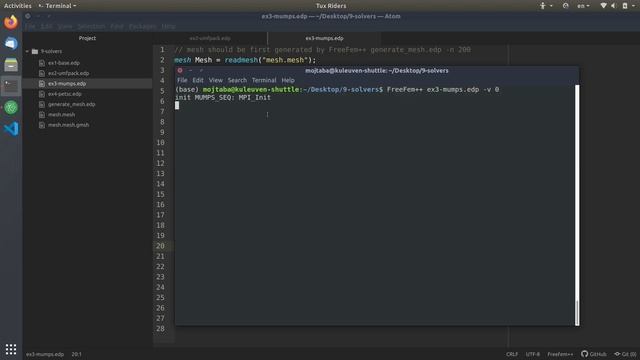
Task: Open the Files manager dock icon
Action: [x=11, y=64]
